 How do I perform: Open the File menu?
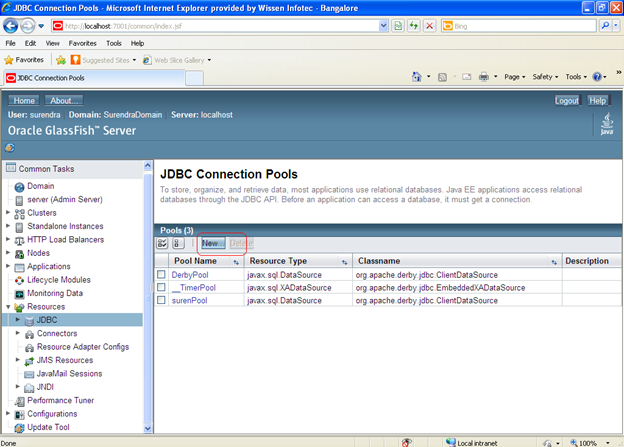[x=10, y=43]
